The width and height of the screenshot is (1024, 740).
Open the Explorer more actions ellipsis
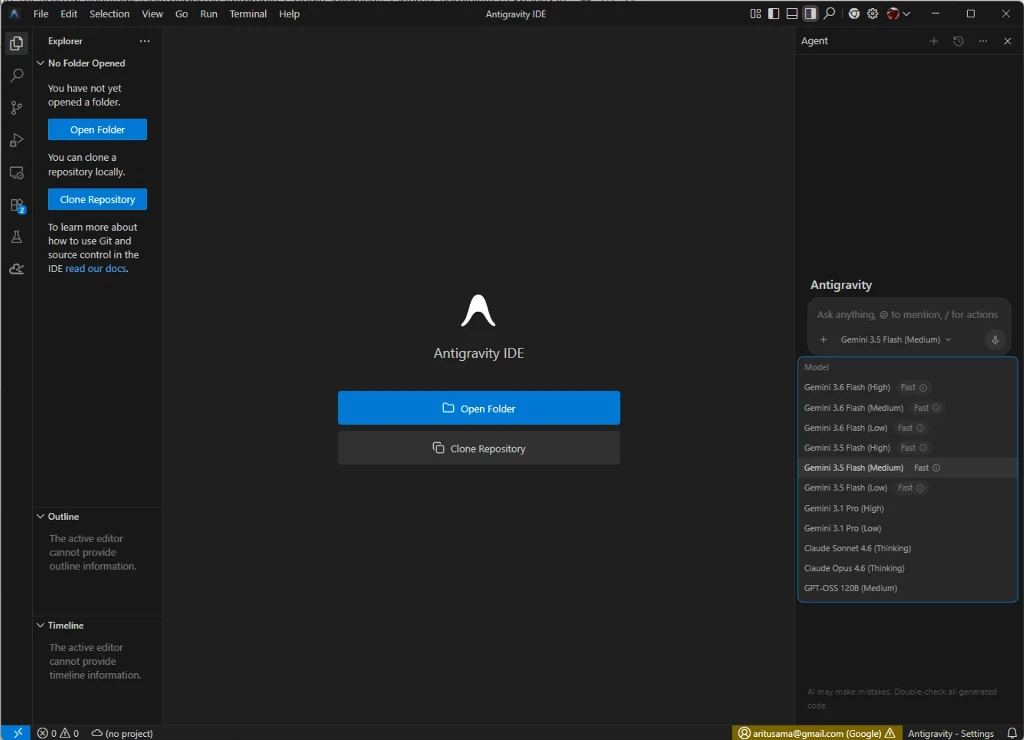pos(144,40)
